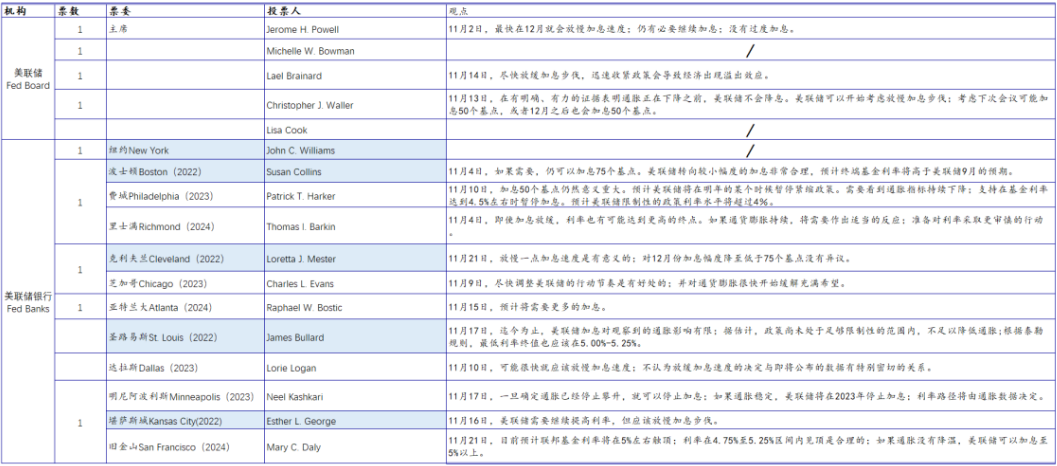The image size is (1057, 466).
Task: Click the 观点 column header
Action: (458, 11)
